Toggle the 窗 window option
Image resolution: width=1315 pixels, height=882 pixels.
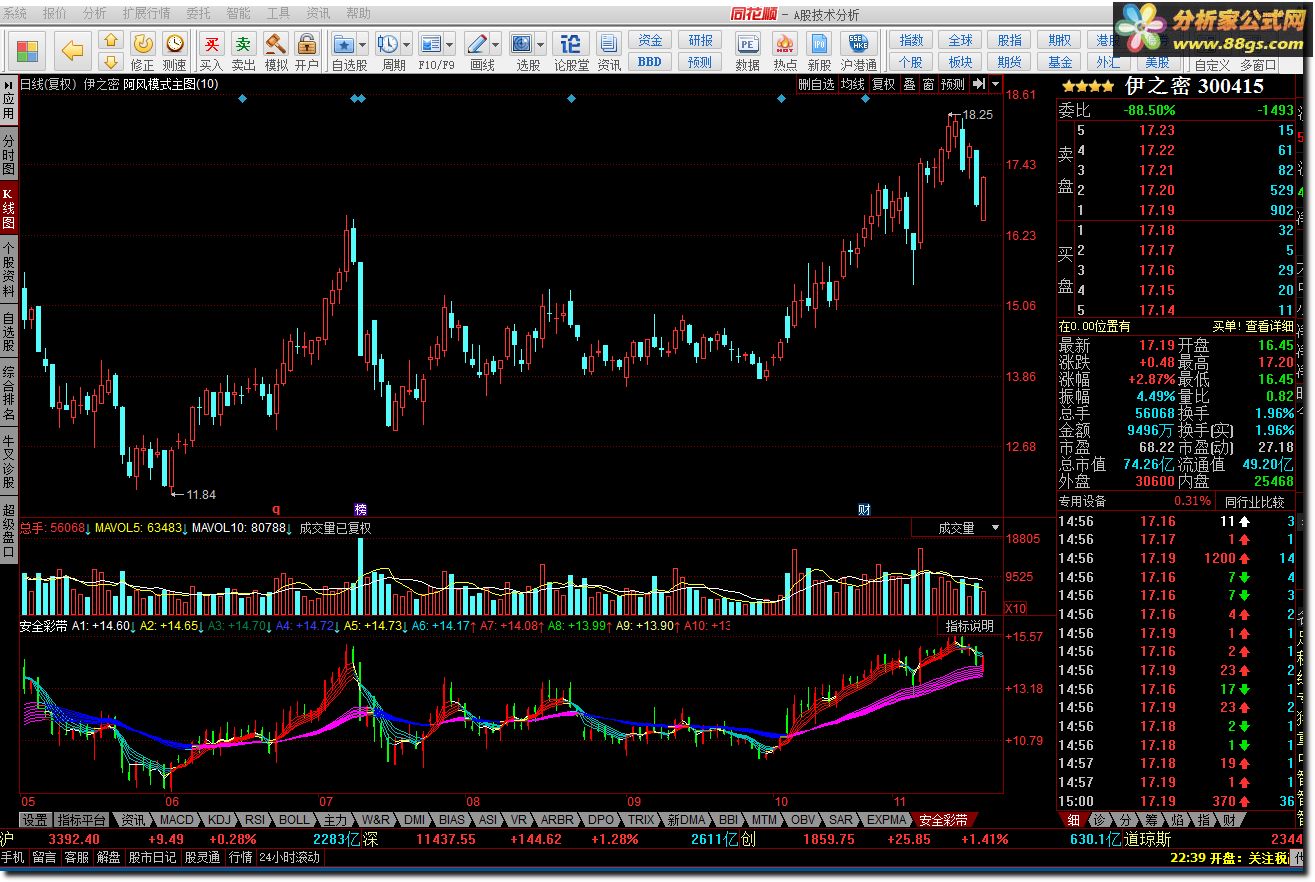tap(929, 84)
